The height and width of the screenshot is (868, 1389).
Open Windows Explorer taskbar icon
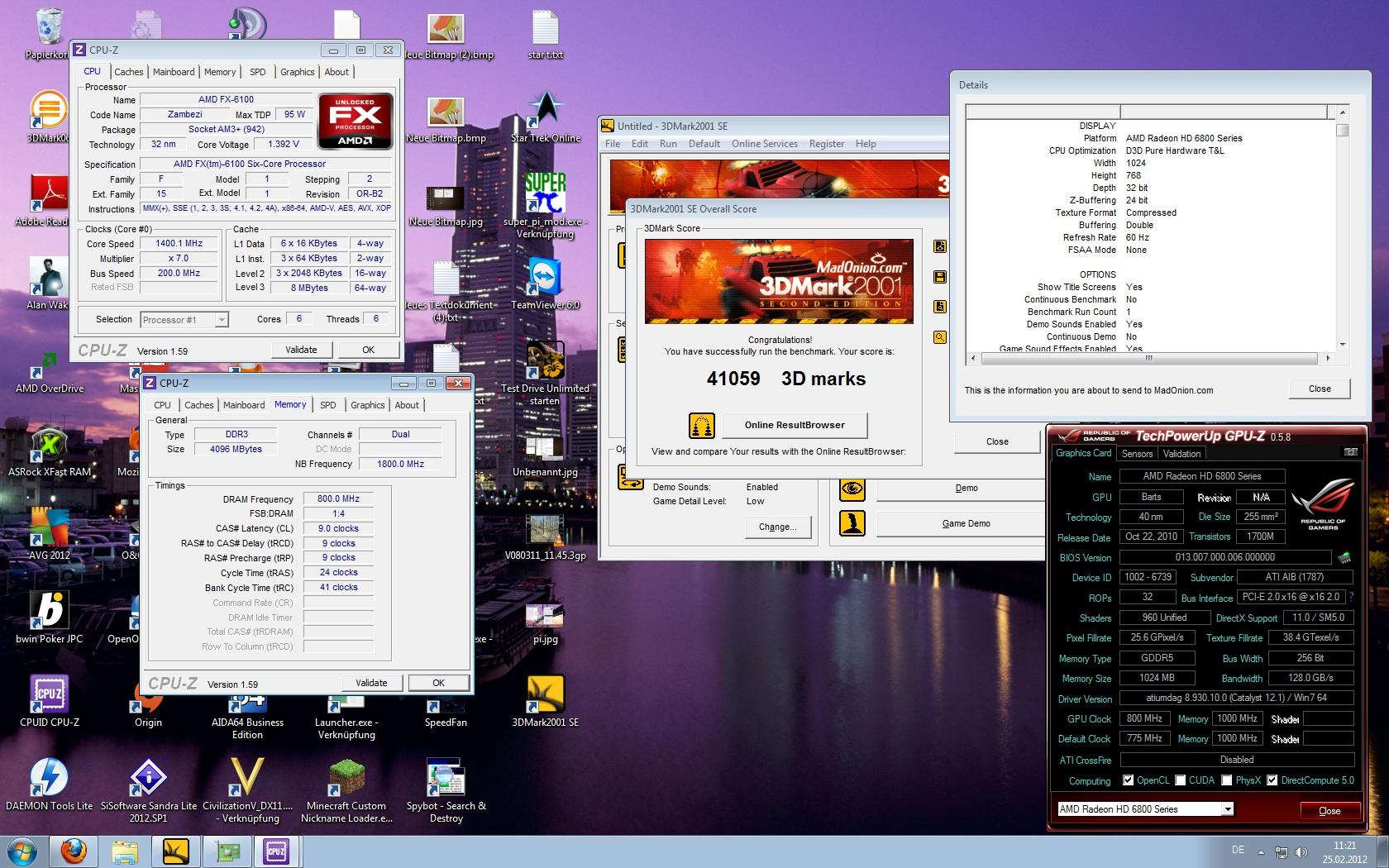[x=125, y=851]
